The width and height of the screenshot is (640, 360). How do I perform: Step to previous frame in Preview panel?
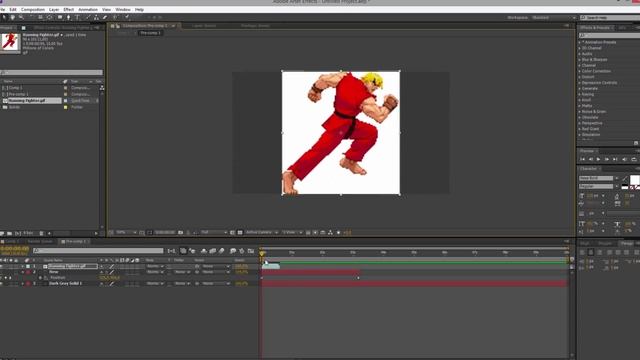click(590, 159)
